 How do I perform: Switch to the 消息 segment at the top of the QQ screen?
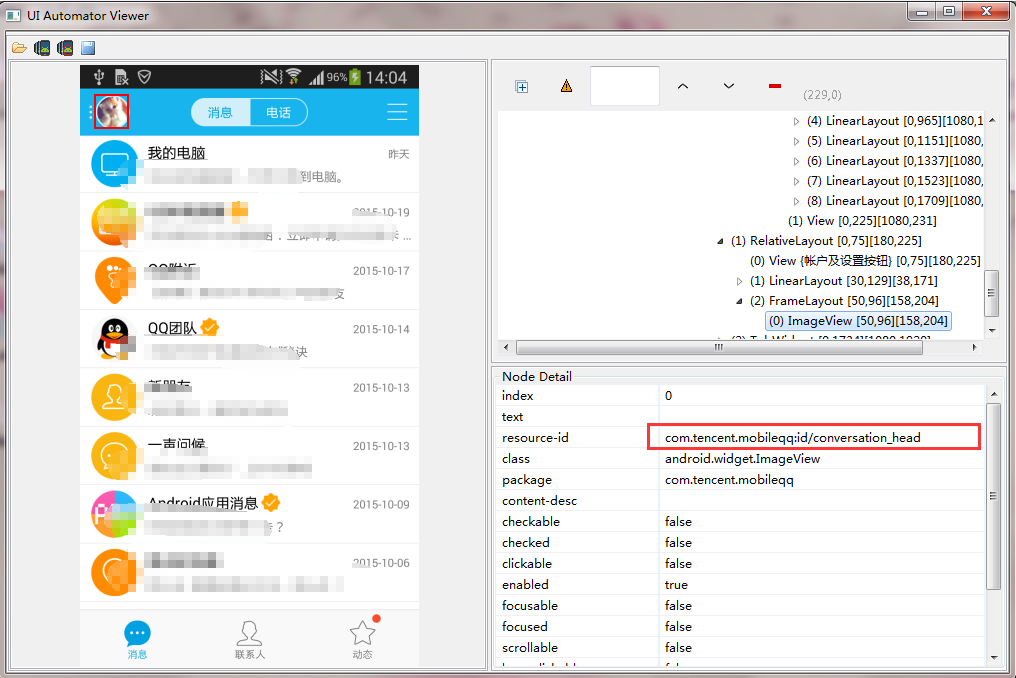pyautogui.click(x=220, y=112)
